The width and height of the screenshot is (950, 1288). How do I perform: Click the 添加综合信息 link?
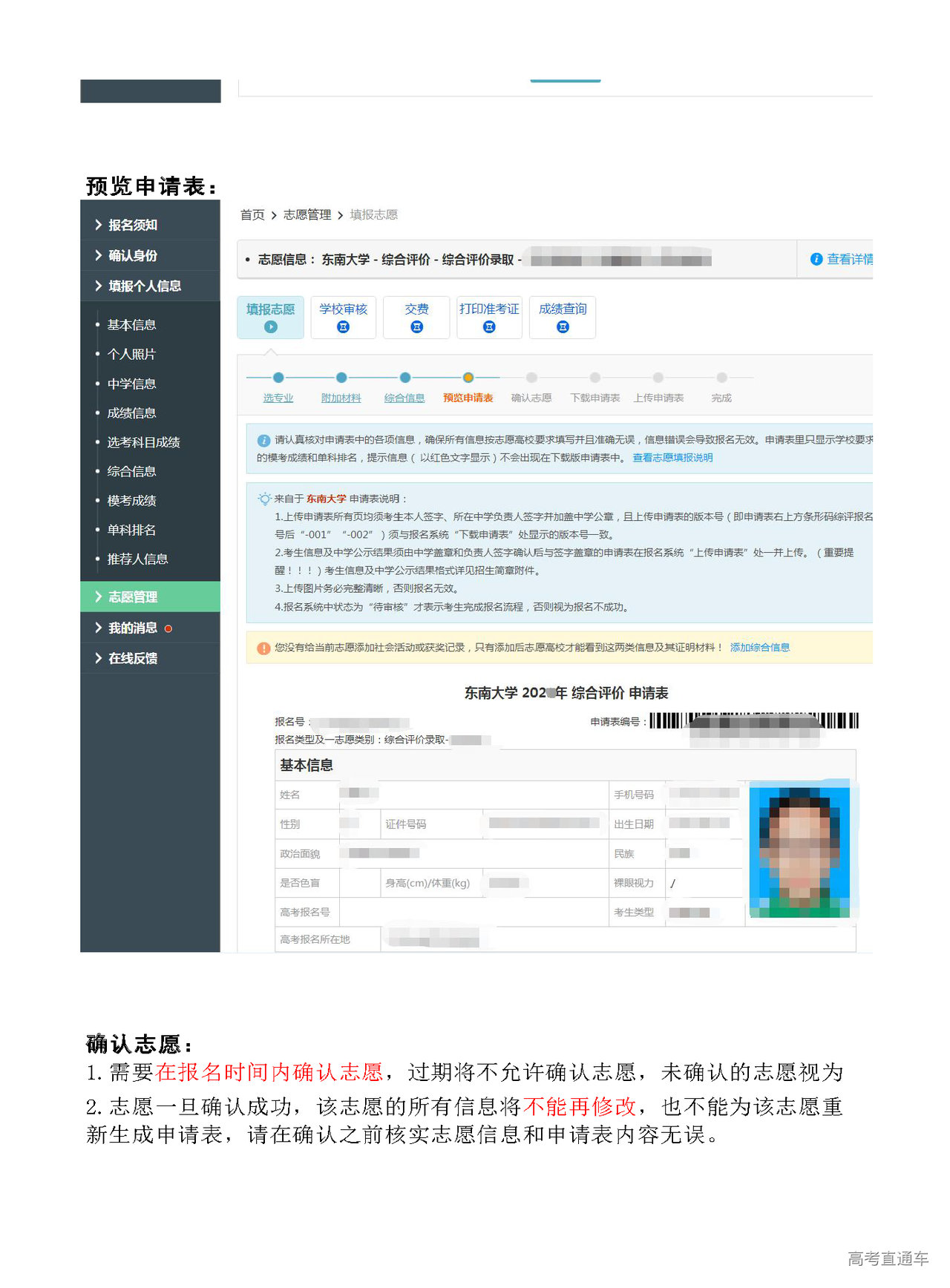pyautogui.click(x=759, y=648)
